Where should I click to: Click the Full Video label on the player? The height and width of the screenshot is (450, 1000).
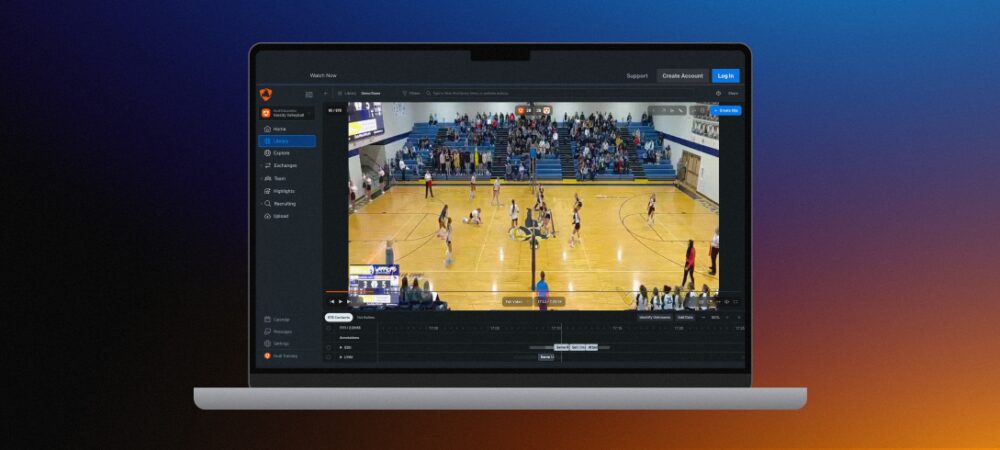point(514,301)
